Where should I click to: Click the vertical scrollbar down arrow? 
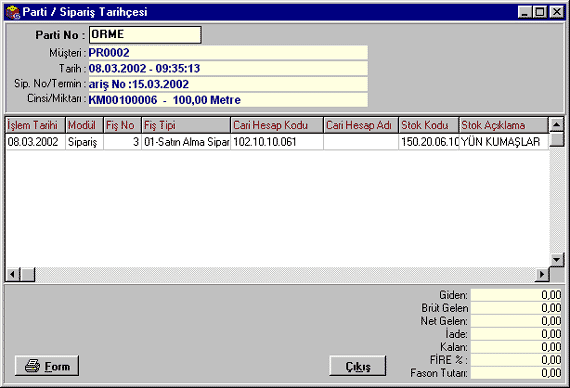click(x=556, y=259)
